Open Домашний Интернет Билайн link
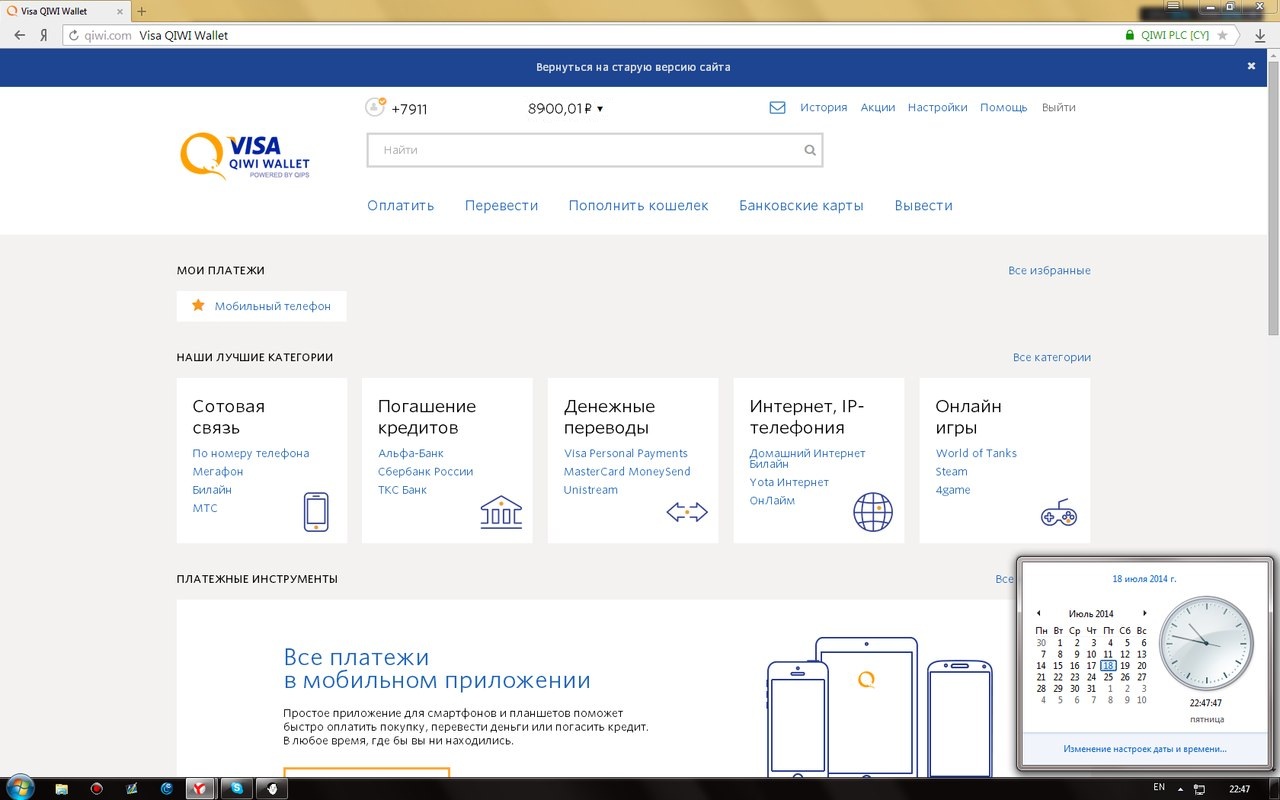The image size is (1280, 800). click(x=807, y=458)
